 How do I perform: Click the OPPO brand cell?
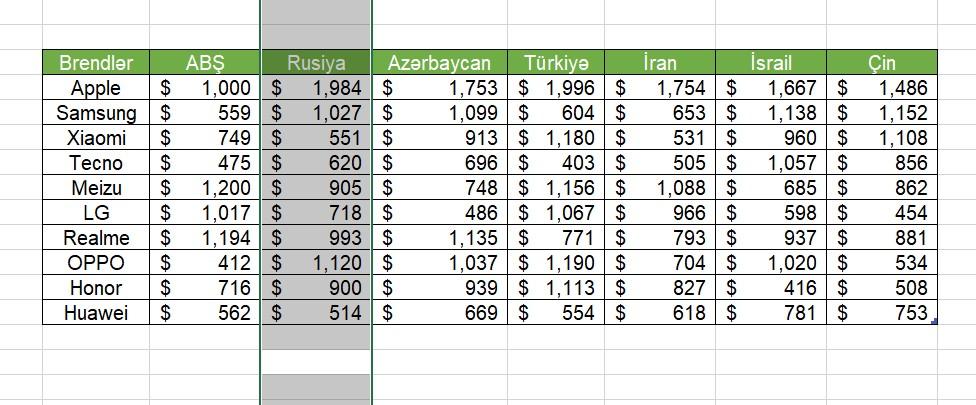[x=96, y=263]
